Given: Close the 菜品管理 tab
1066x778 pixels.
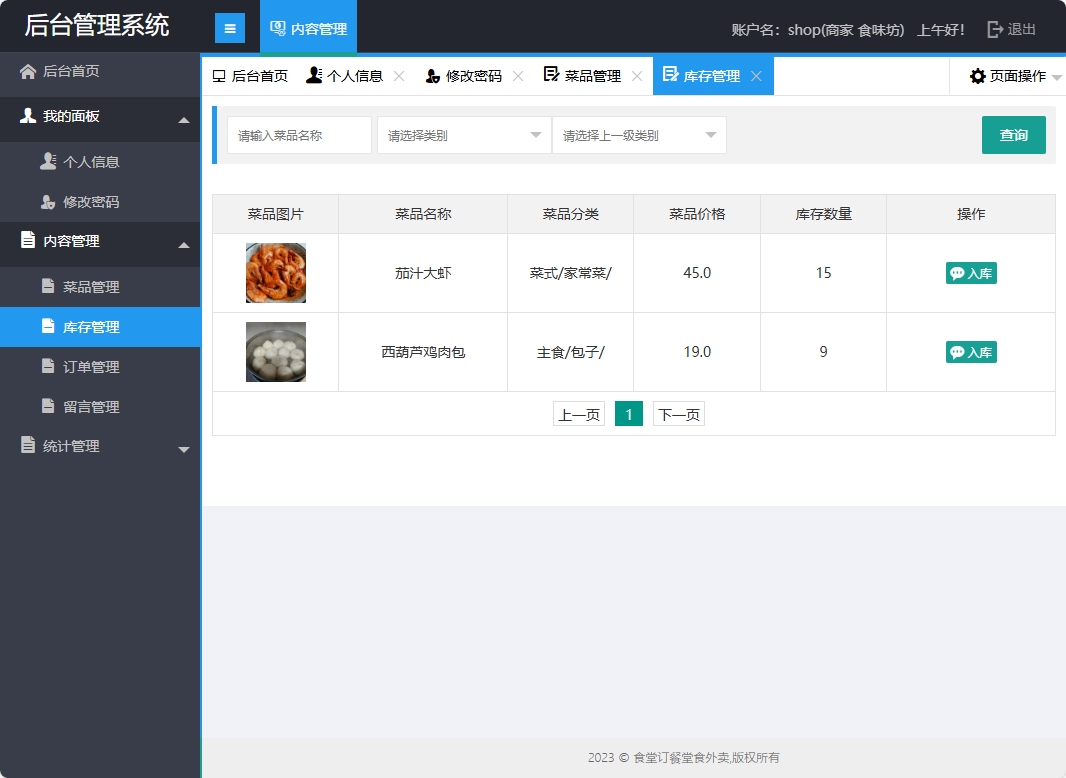Looking at the screenshot, I should pyautogui.click(x=636, y=74).
